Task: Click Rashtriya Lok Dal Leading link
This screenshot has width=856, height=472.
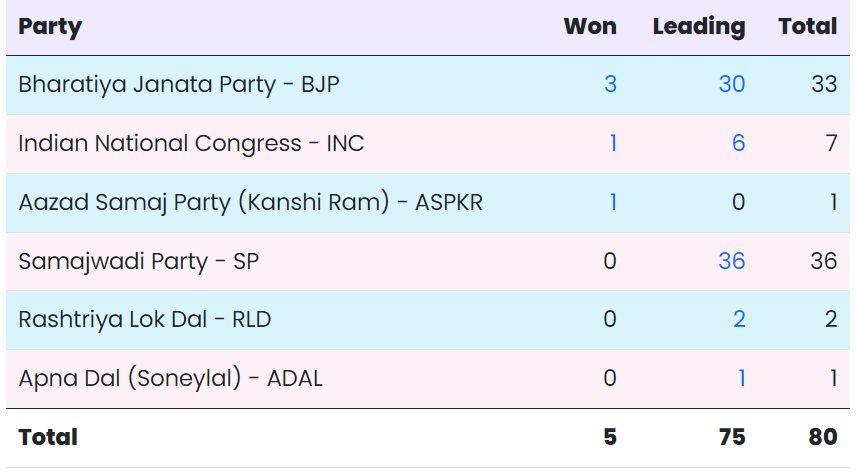Action: click(x=738, y=319)
